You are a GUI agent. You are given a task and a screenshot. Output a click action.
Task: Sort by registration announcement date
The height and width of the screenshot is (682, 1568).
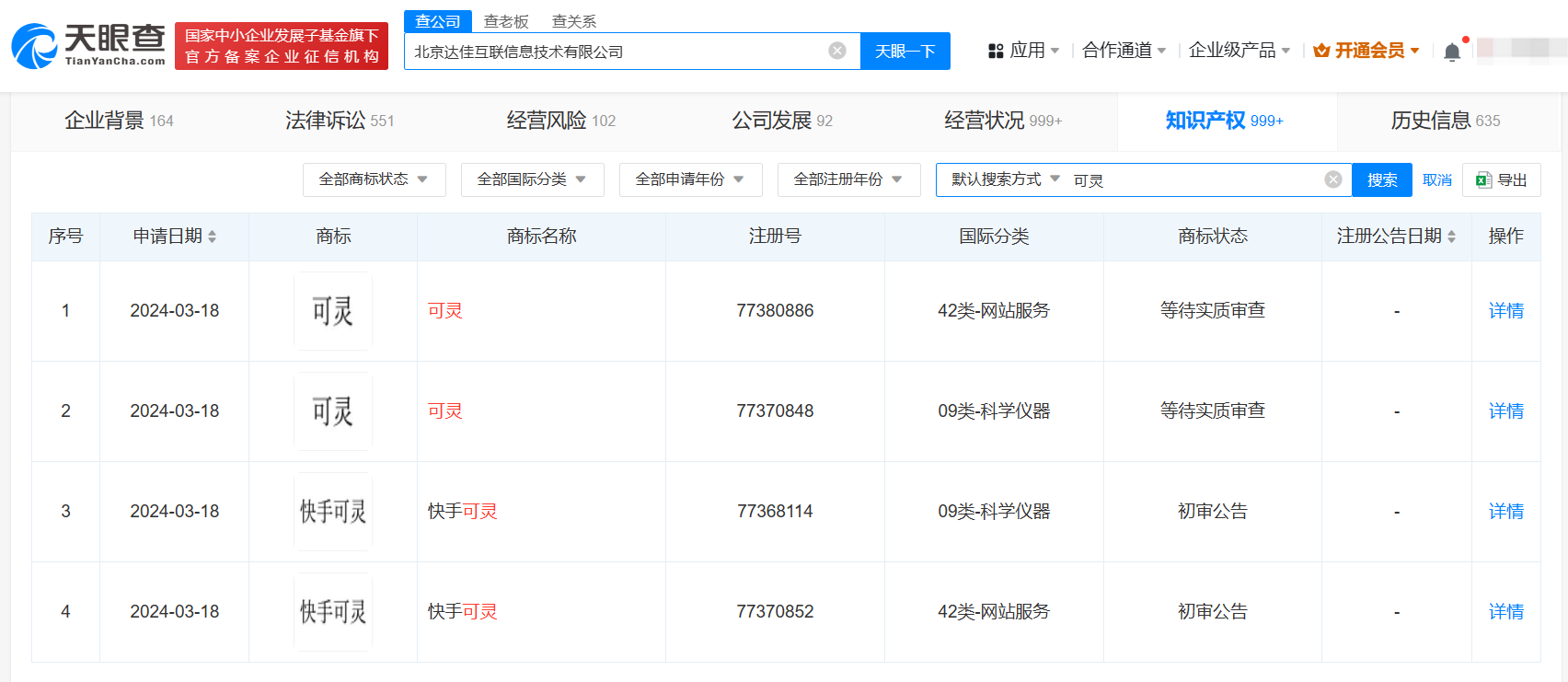click(1451, 237)
